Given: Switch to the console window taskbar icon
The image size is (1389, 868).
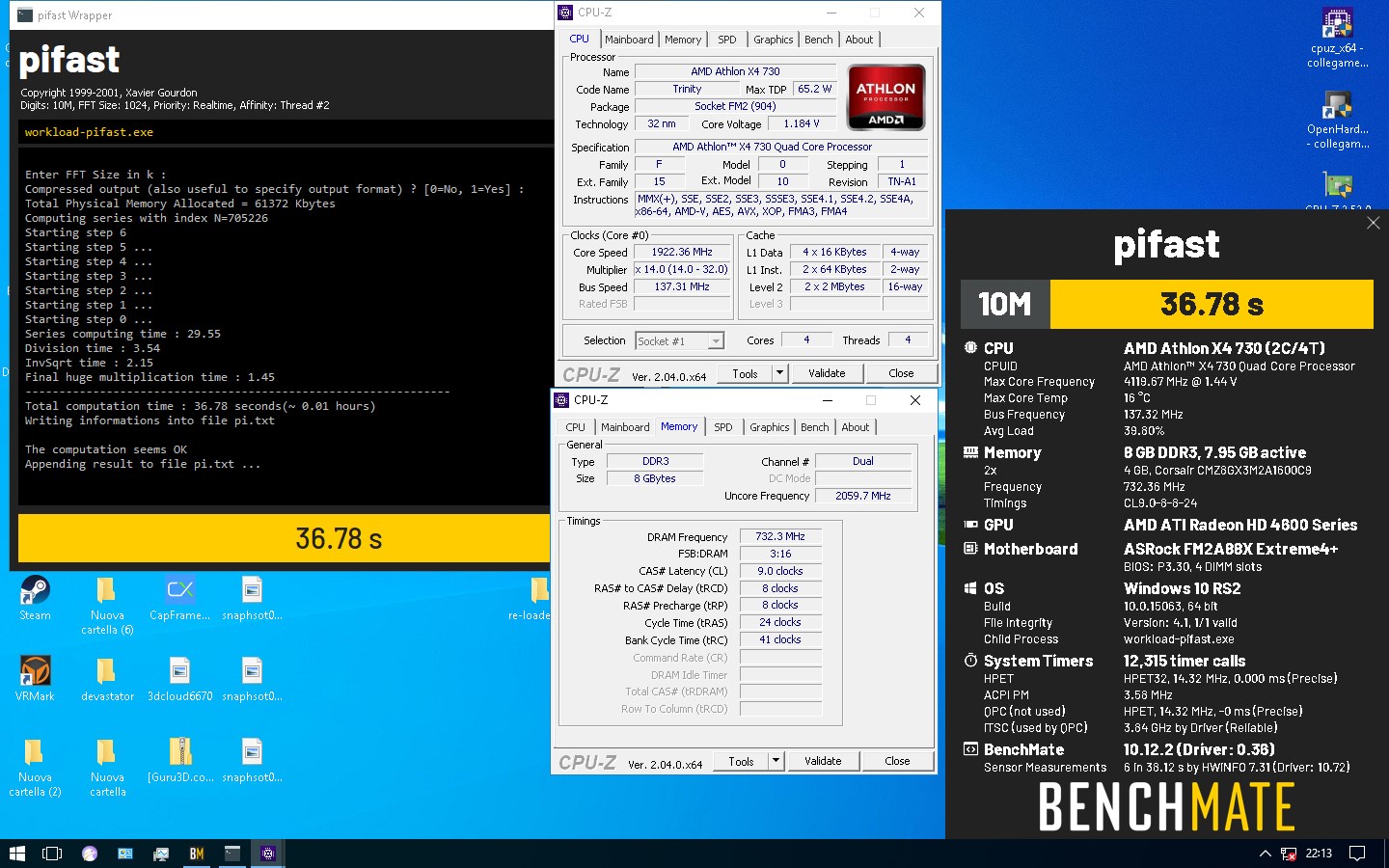Looking at the screenshot, I should click(232, 854).
